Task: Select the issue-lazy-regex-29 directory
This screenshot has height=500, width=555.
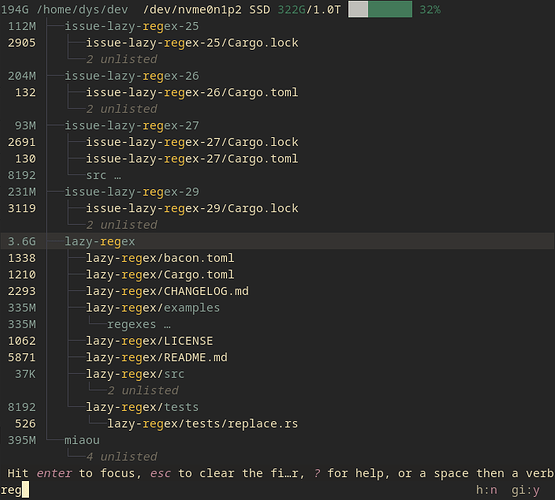Action: tap(132, 192)
